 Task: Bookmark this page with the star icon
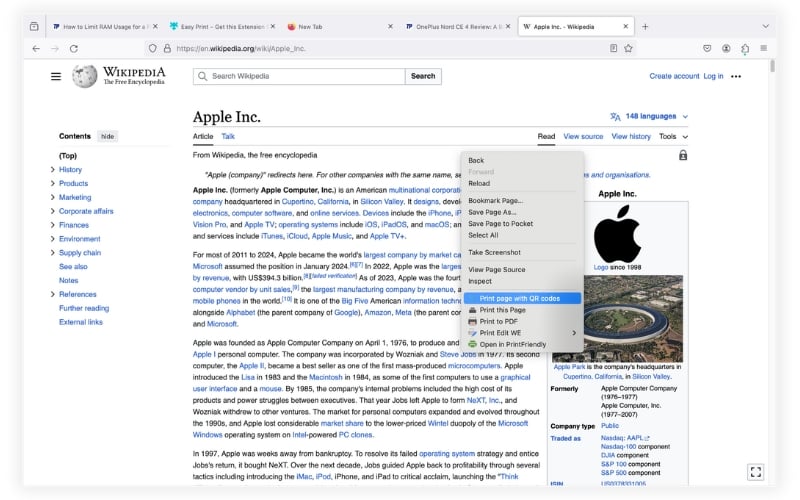click(629, 48)
